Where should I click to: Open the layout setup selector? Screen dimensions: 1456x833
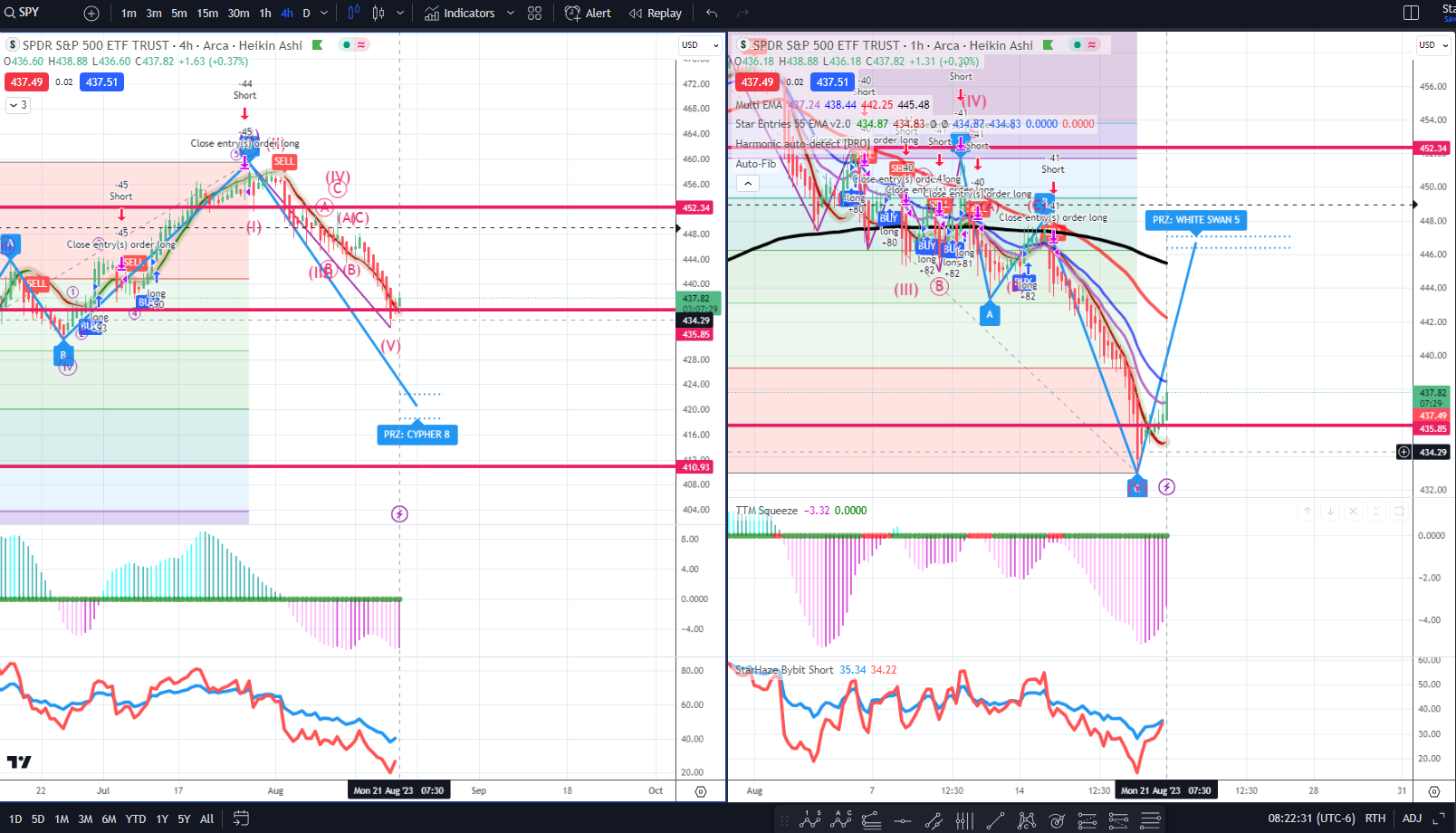(x=1411, y=14)
